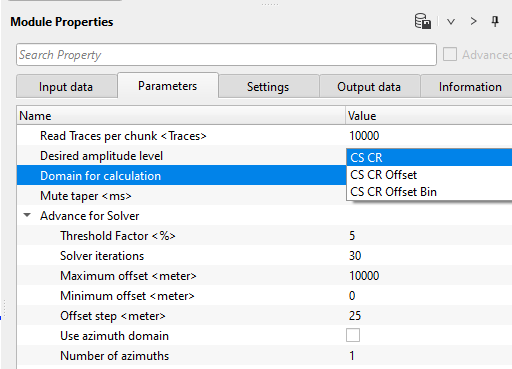Click the Use azimuth domain label
Image resolution: width=512 pixels, height=369 pixels.
point(114,336)
